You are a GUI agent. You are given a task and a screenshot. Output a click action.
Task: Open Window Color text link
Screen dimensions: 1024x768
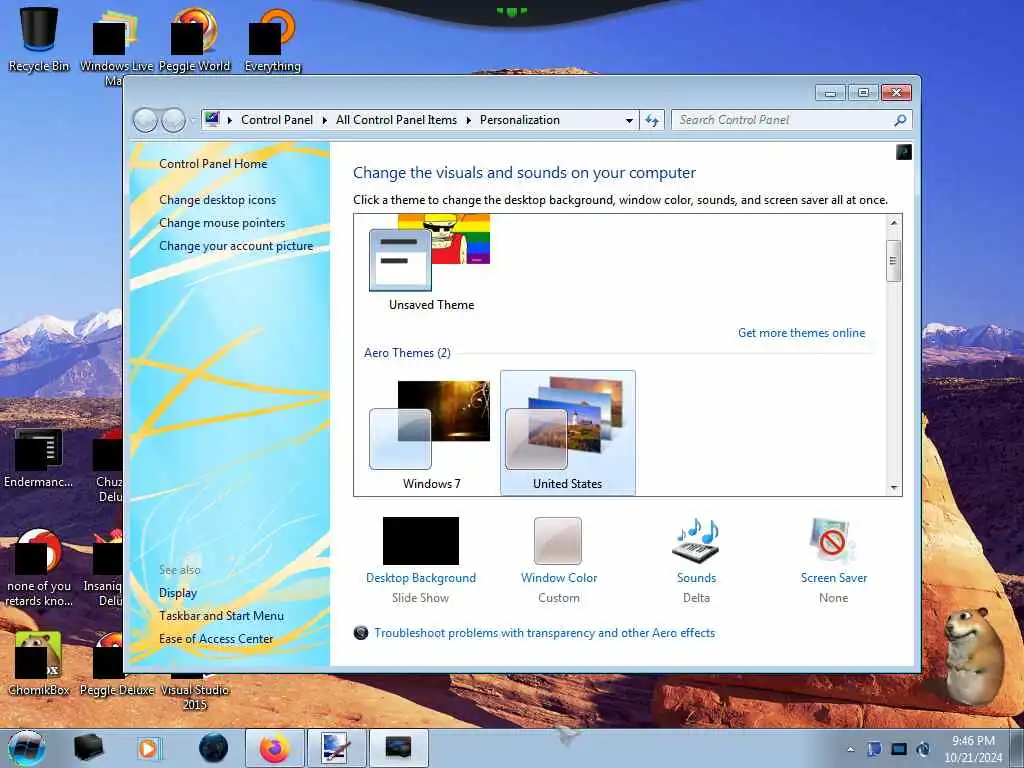559,578
